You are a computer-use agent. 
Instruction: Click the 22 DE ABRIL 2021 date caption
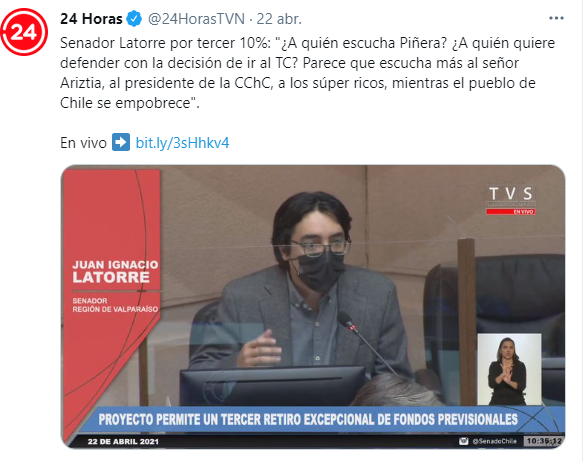(123, 442)
